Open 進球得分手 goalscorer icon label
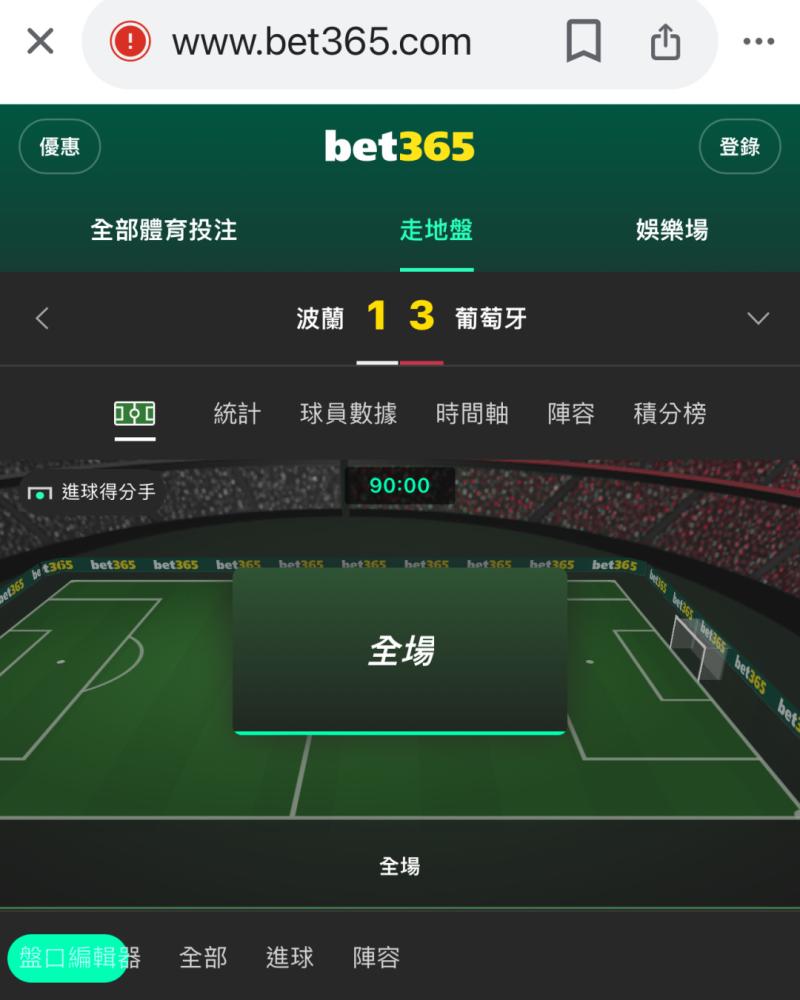800x1000 pixels. tap(92, 492)
